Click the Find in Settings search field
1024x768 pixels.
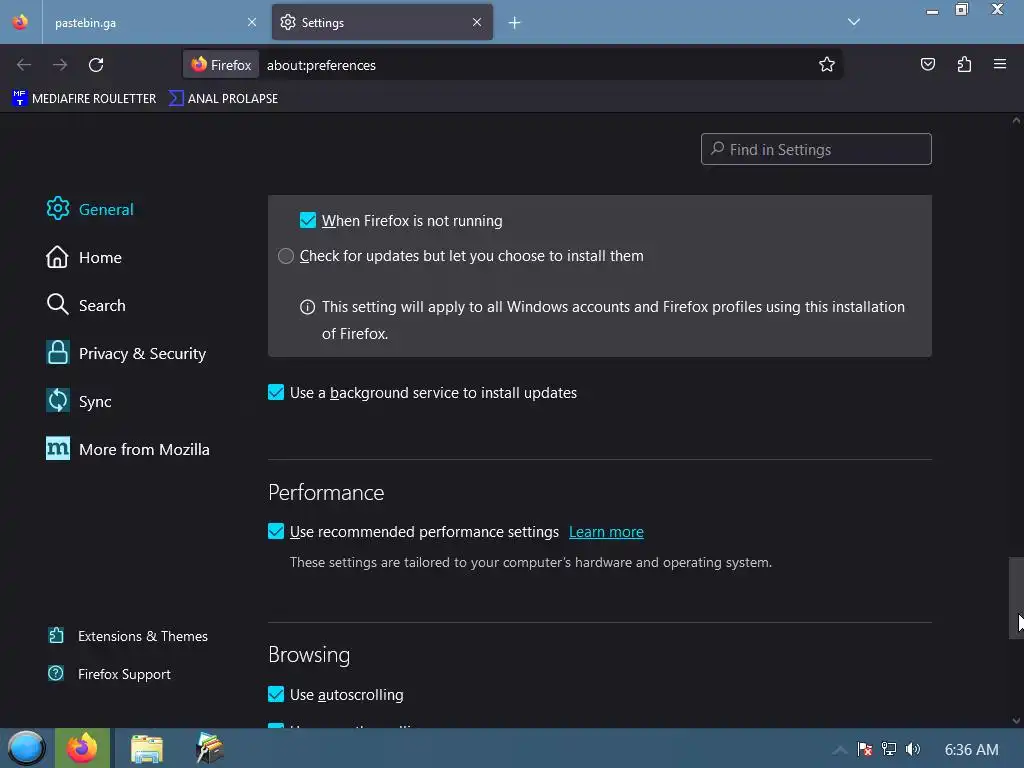click(816, 150)
